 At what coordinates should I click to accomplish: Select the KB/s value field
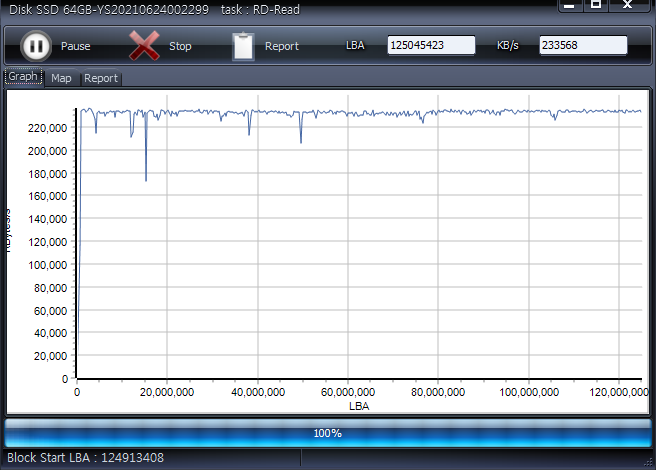[x=583, y=46]
